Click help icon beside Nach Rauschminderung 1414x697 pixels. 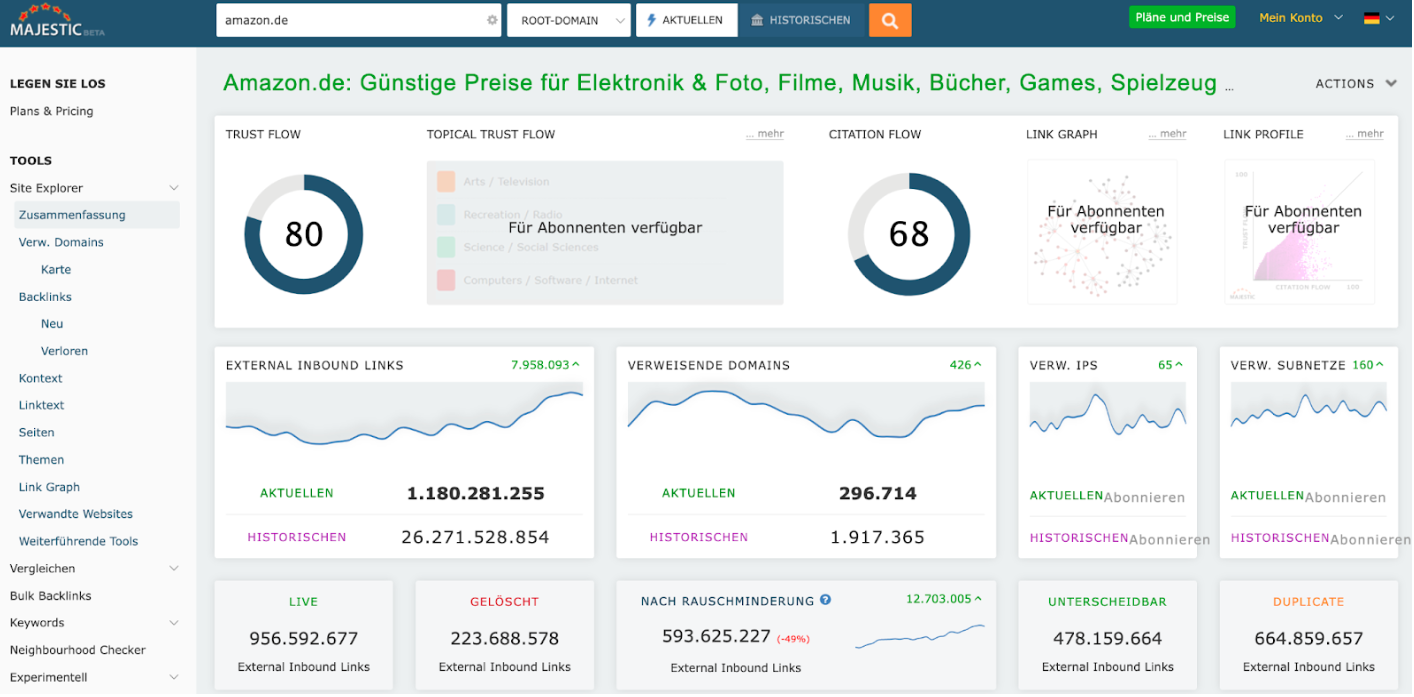pyautogui.click(x=826, y=600)
